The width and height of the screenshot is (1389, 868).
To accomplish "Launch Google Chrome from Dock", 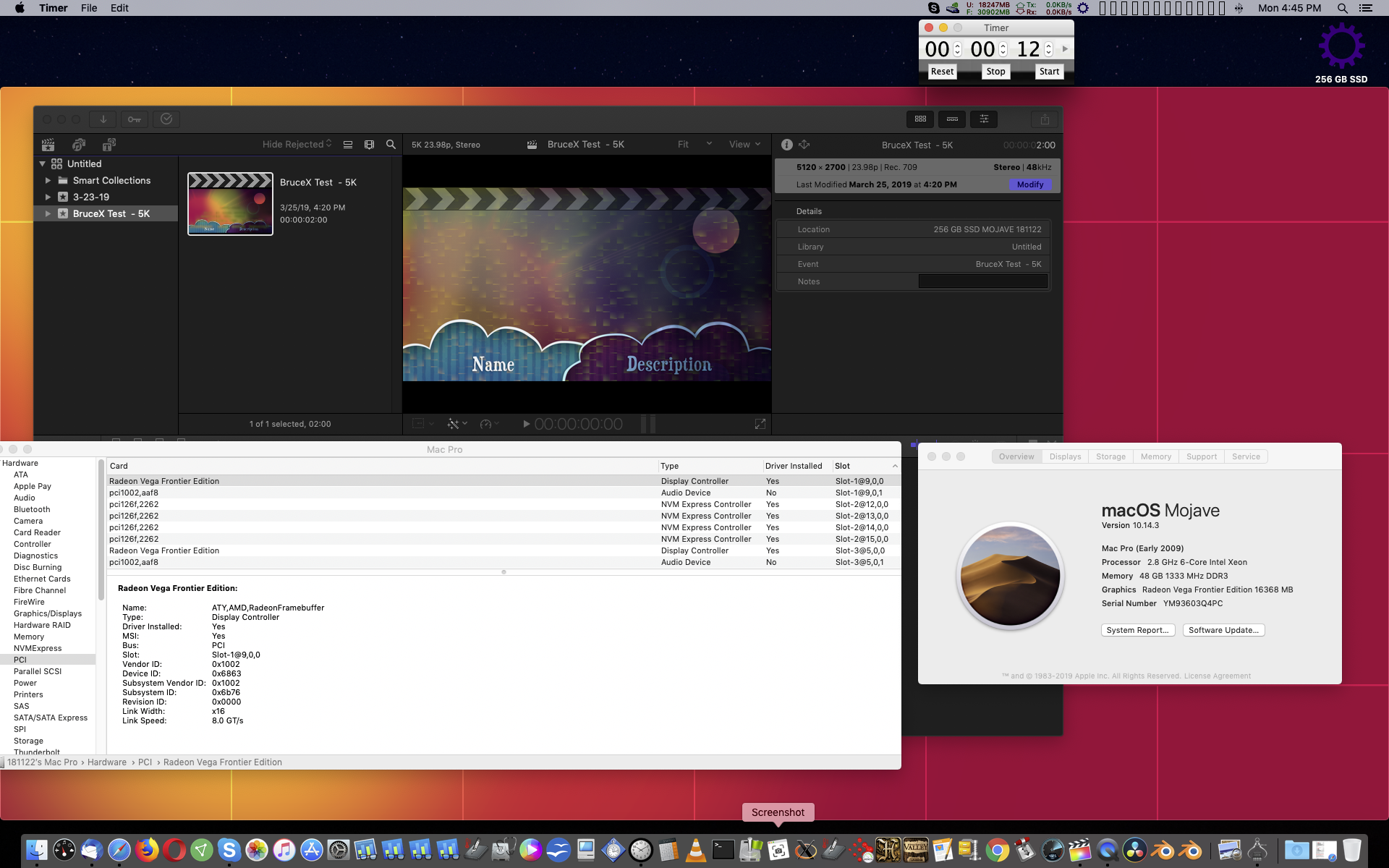I will (x=997, y=850).
